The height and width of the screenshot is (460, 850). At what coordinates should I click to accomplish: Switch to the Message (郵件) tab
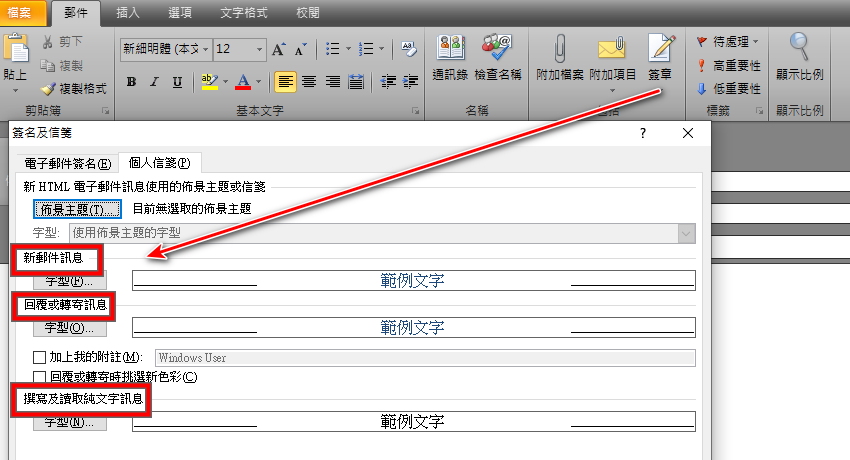(76, 13)
